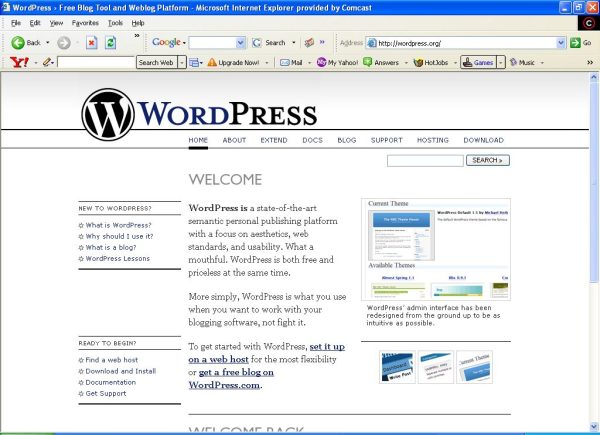Open the Tools menu
The height and width of the screenshot is (435, 600).
[x=115, y=23]
